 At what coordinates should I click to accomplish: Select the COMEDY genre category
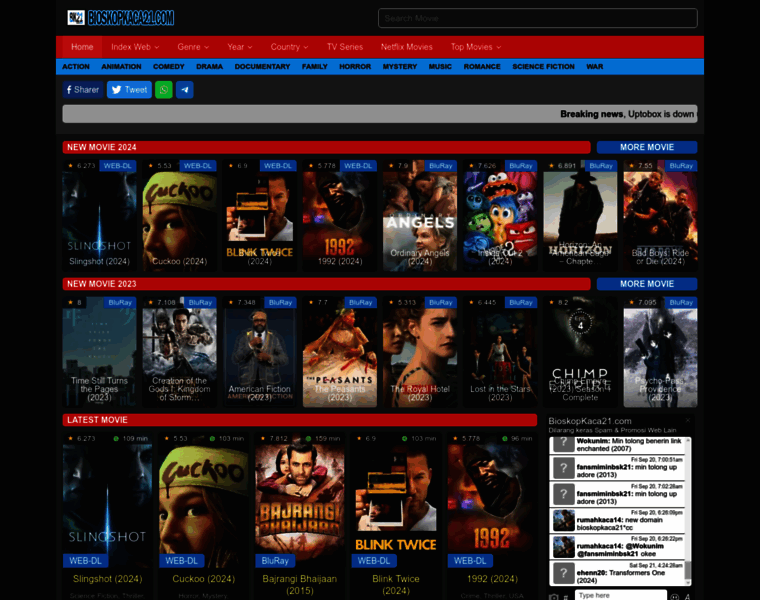169,67
